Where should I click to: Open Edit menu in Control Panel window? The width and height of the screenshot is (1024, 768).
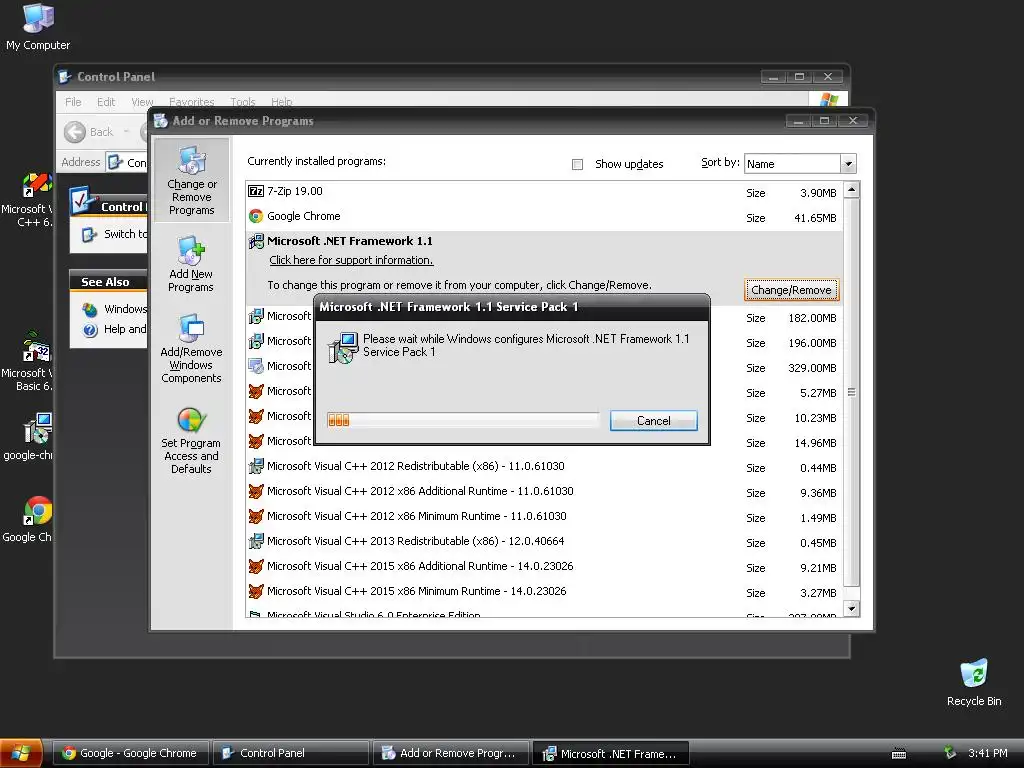(x=106, y=102)
